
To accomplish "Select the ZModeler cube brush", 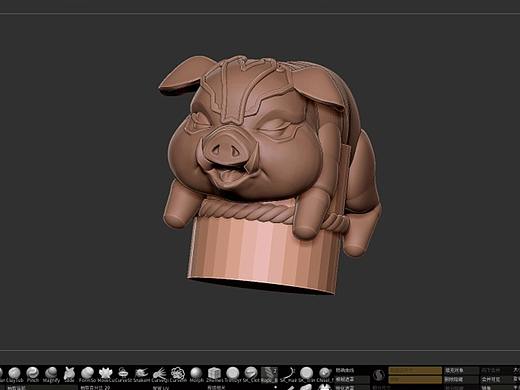I will point(214,374).
